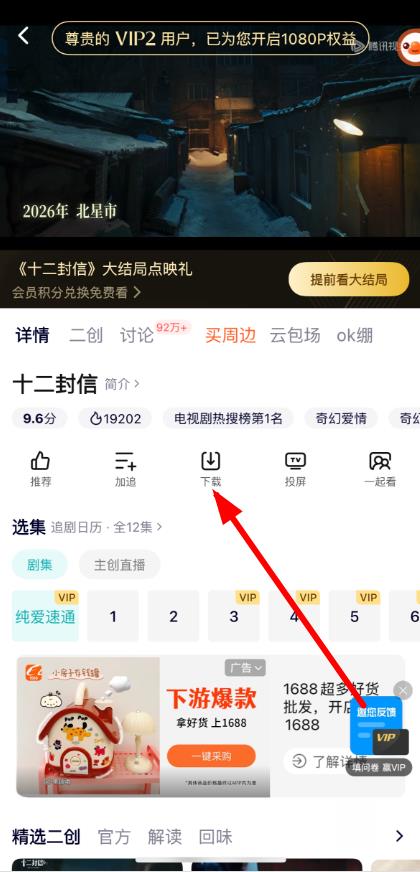The width and height of the screenshot is (420, 872).
Task: Switch to the 买周边 tab
Action: [x=230, y=335]
